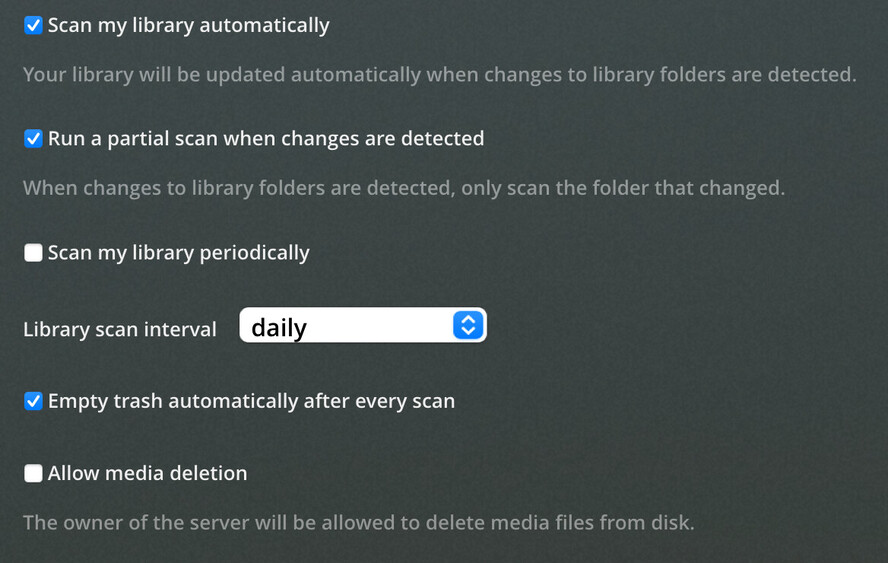This screenshot has width=888, height=563.
Task: Click the 'owner of the server' description text
Action: click(x=358, y=522)
